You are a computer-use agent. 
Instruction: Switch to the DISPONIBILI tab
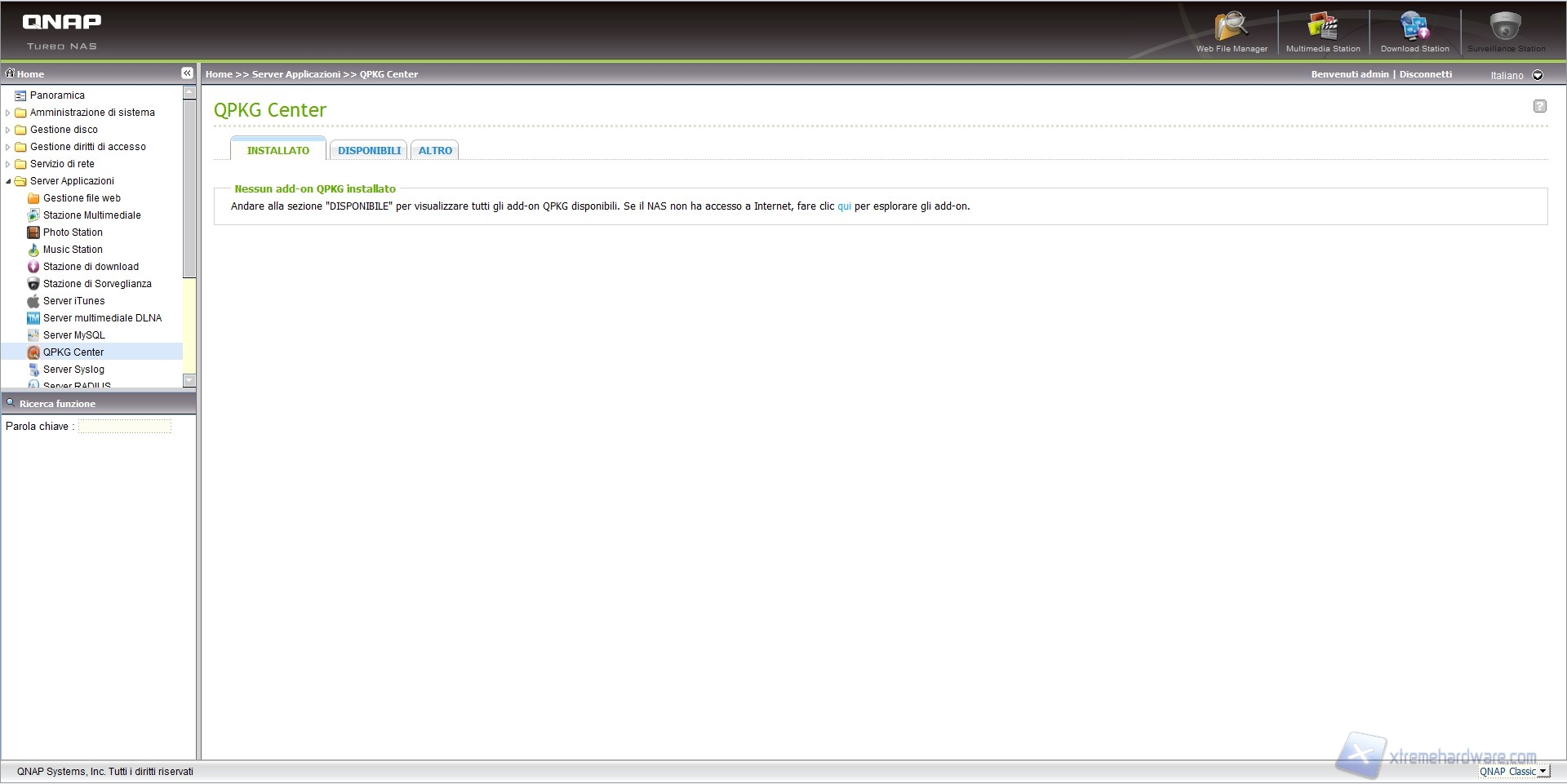pos(369,151)
